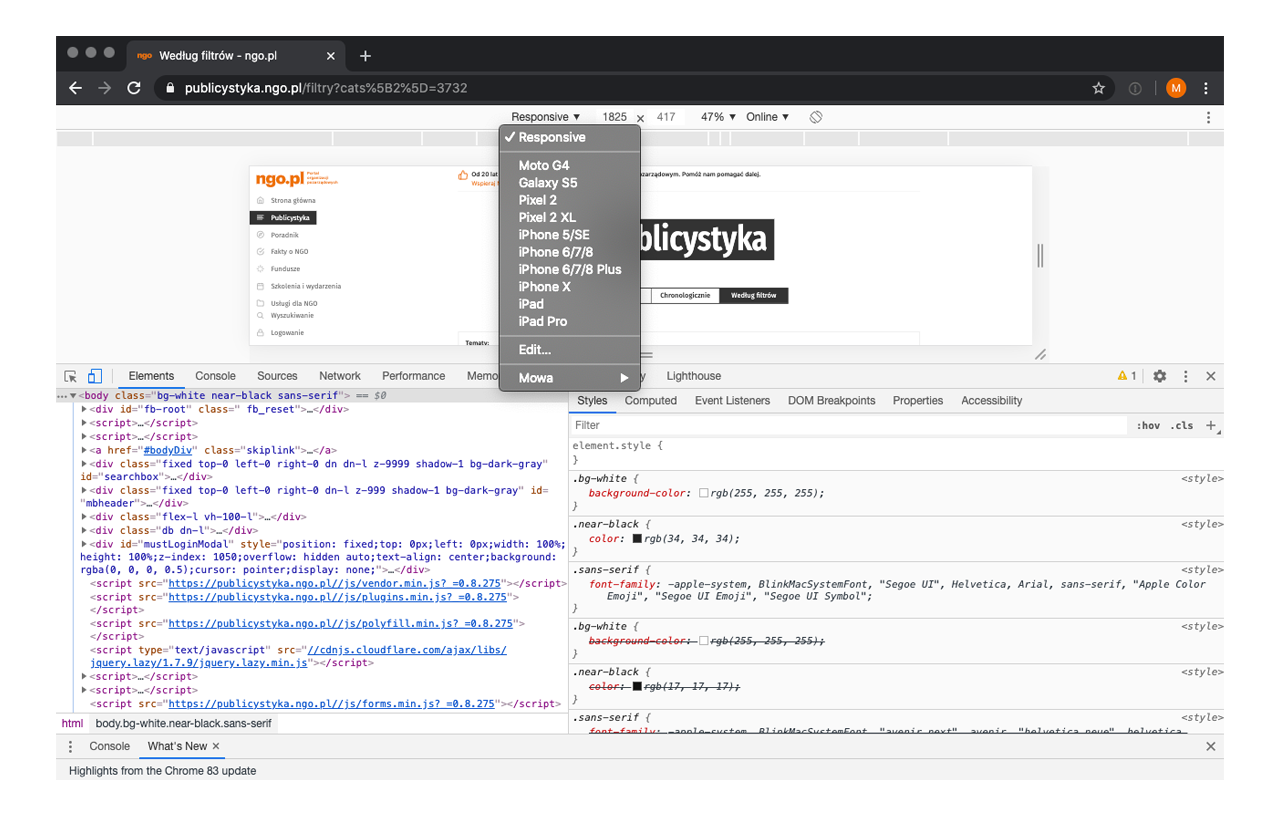Click white background-color swatch in .bg-white

pos(704,494)
